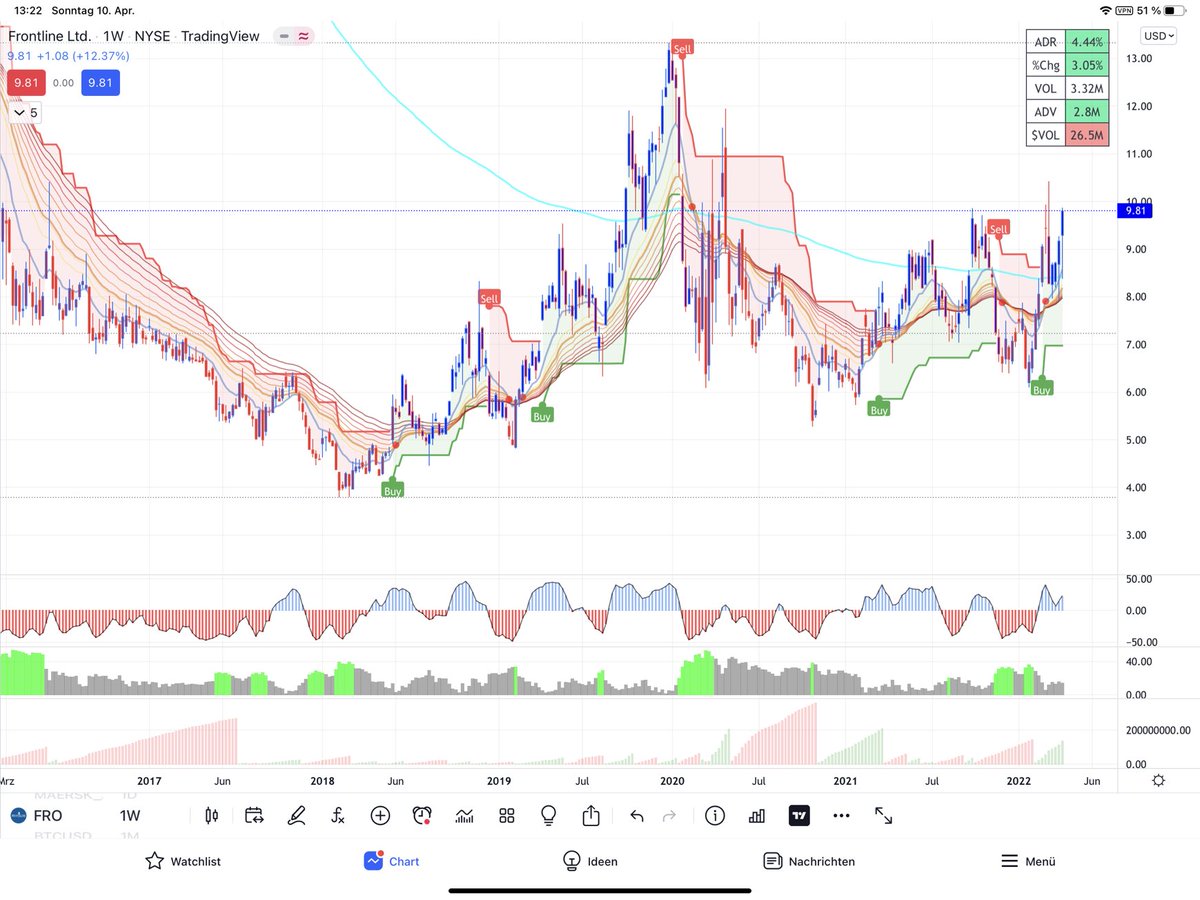Click the 9.81 +1.08 (+12.37%) price change text
Image resolution: width=1200 pixels, height=900 pixels.
[x=69, y=56]
